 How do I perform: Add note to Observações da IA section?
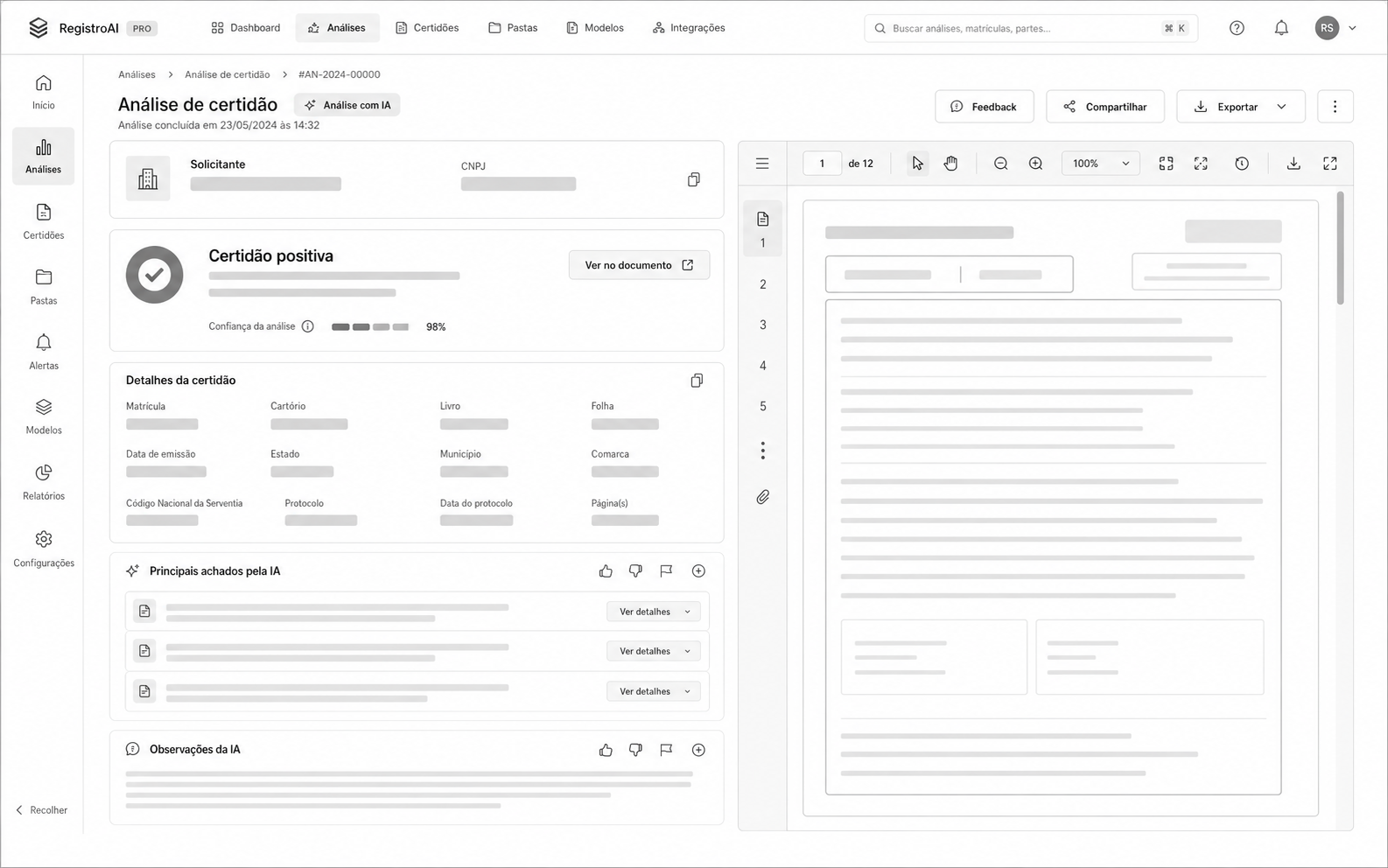pos(698,750)
